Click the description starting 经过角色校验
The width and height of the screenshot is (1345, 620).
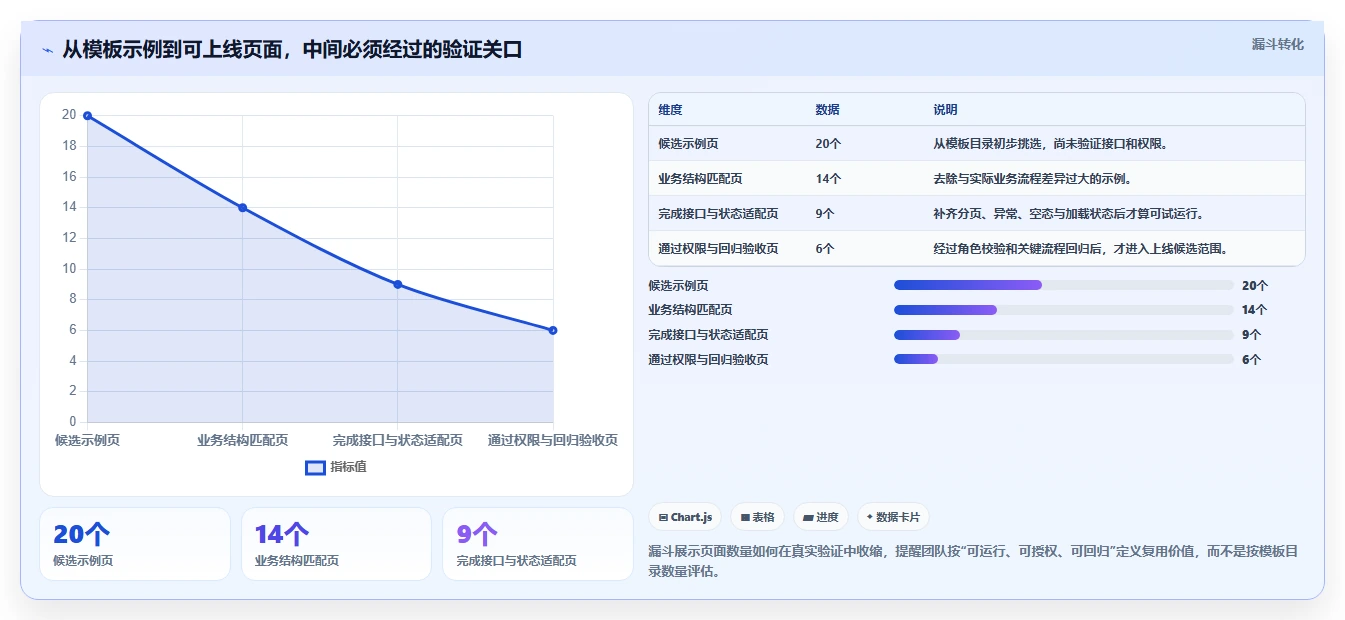[1080, 249]
